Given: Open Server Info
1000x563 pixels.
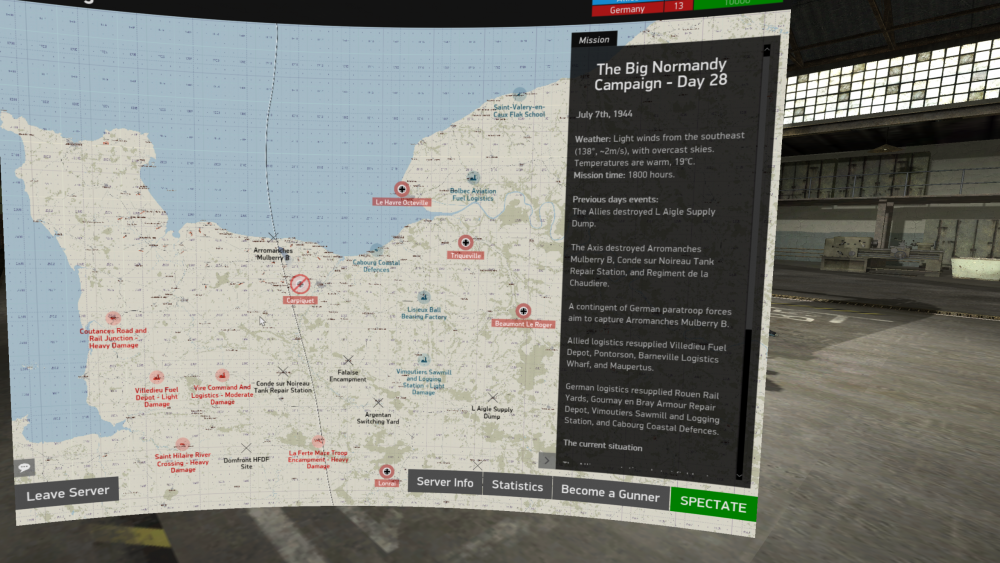Looking at the screenshot, I should [445, 483].
